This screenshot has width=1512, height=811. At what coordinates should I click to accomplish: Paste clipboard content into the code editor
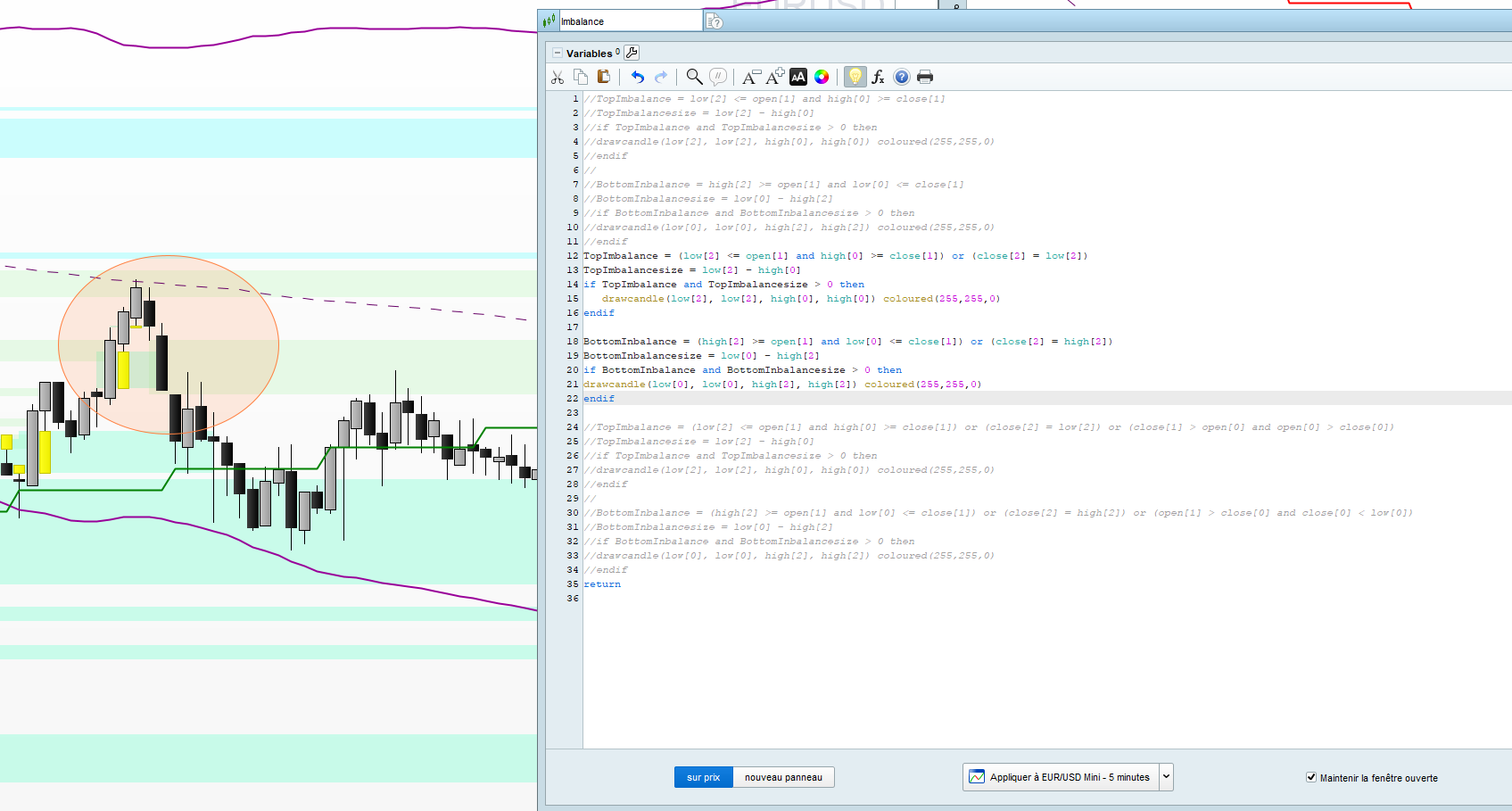604,78
